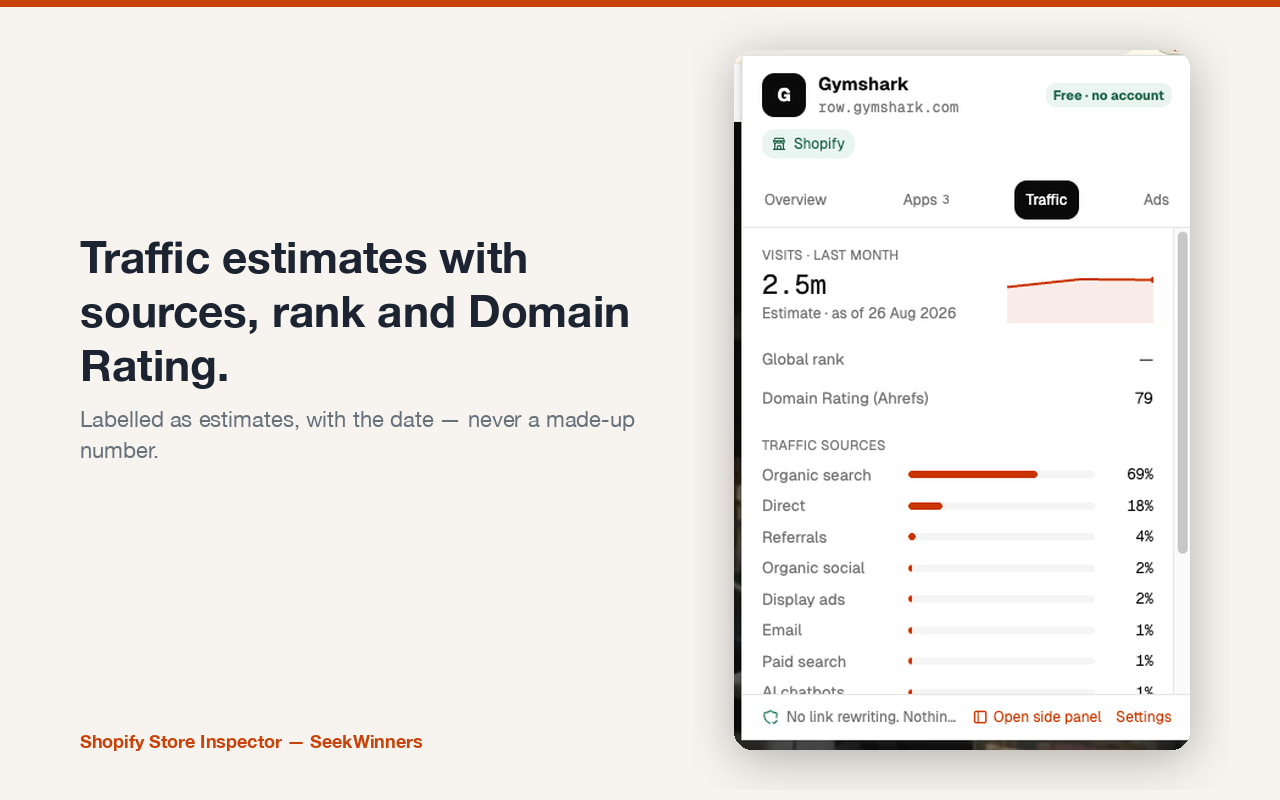Click the Paid search label
1280x800 pixels.
(804, 662)
